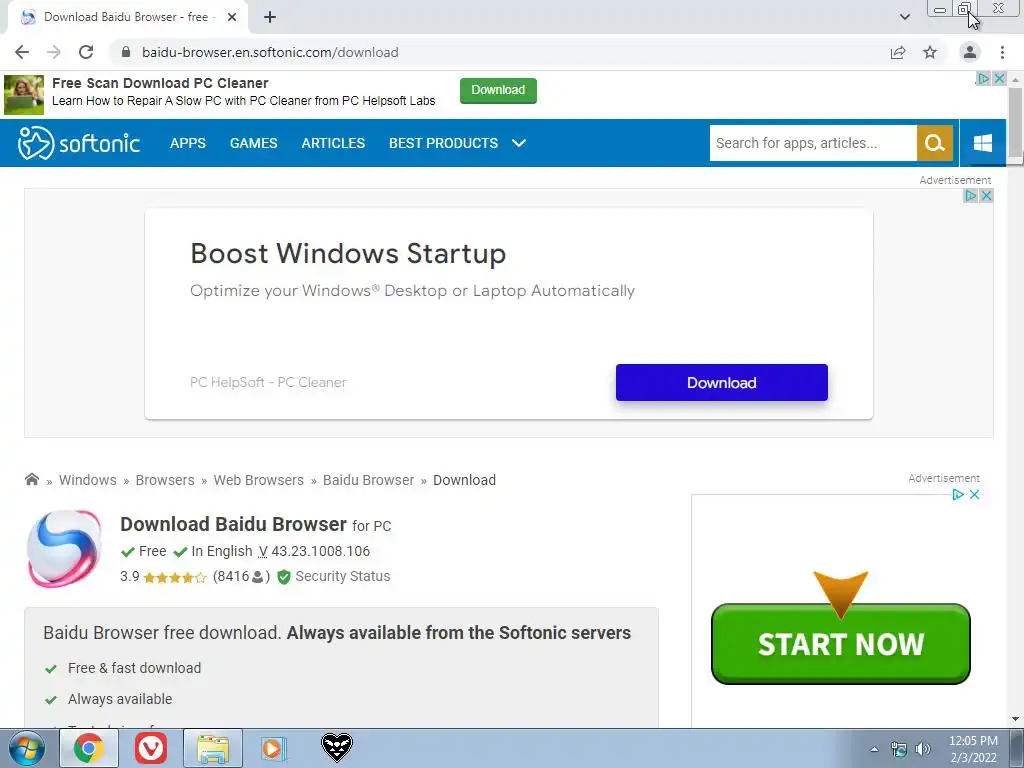The width and height of the screenshot is (1024, 768).
Task: Show hidden tray icons arrow
Action: [x=874, y=749]
